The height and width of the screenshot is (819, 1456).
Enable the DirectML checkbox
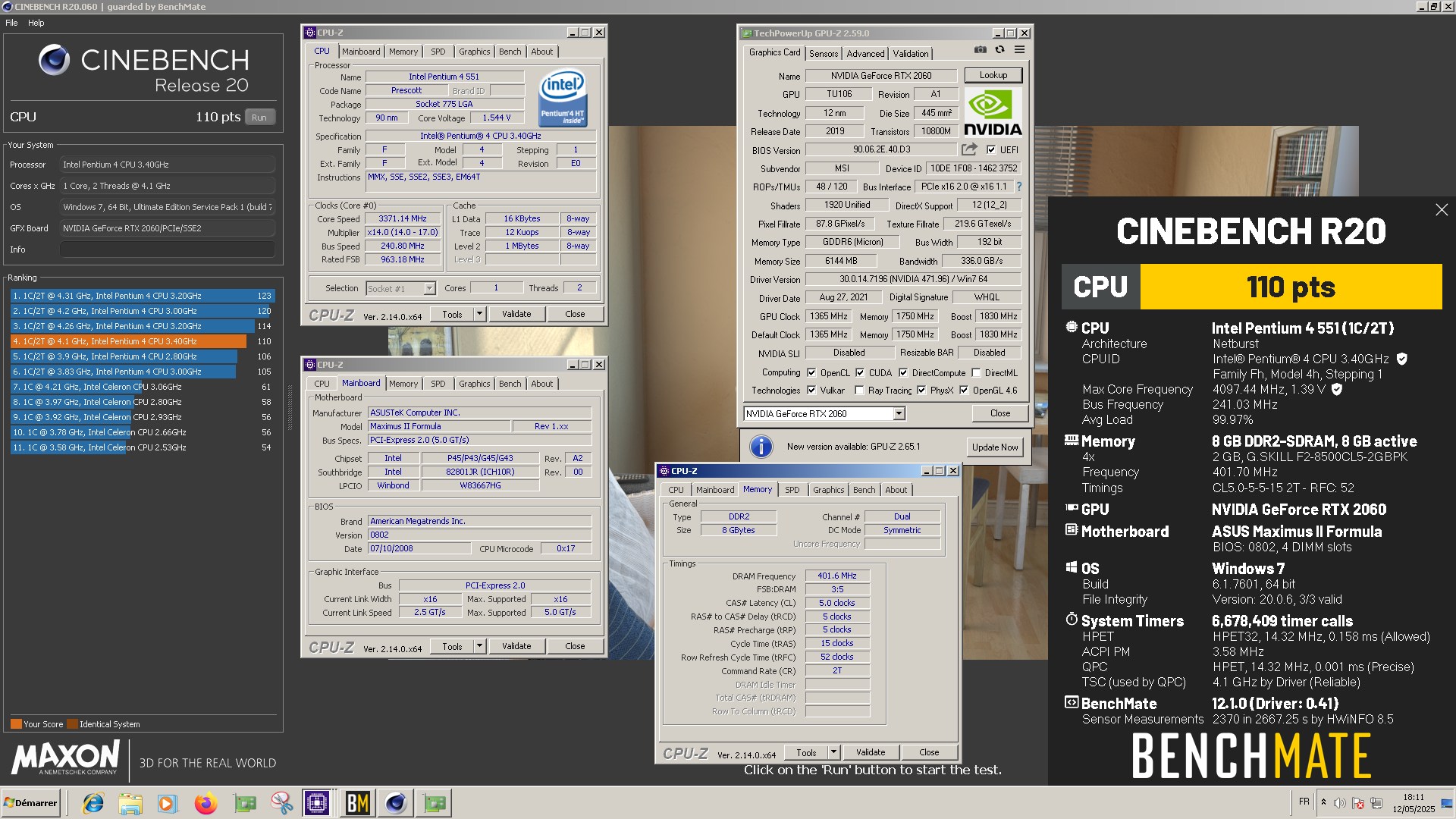point(976,372)
